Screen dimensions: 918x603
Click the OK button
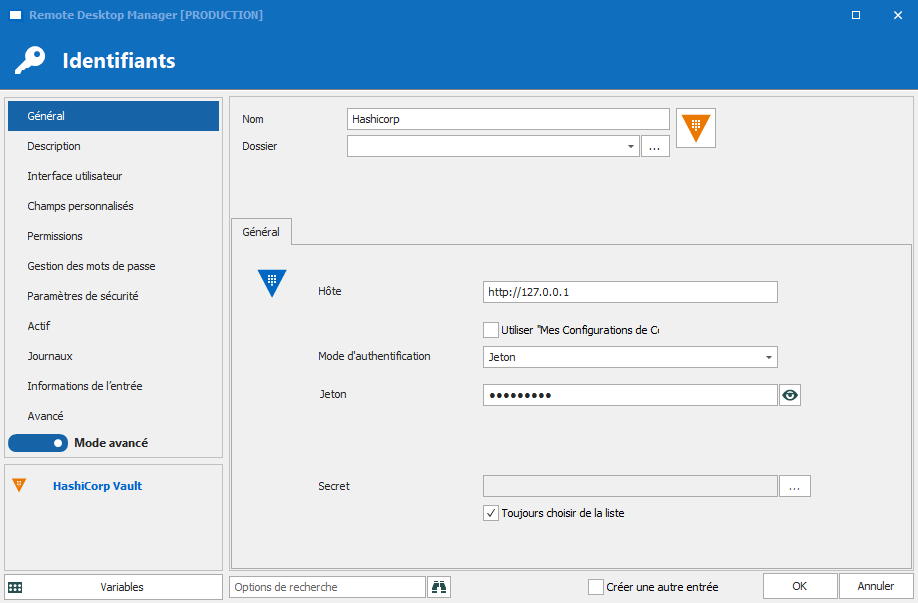pos(799,586)
